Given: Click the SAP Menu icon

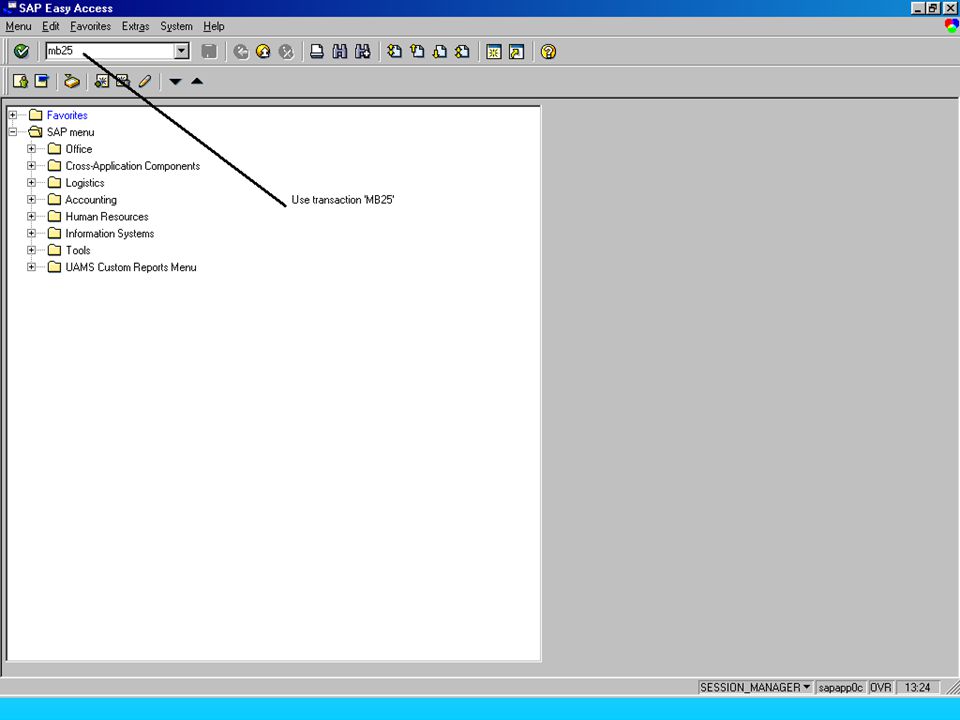Looking at the screenshot, I should tap(42, 81).
